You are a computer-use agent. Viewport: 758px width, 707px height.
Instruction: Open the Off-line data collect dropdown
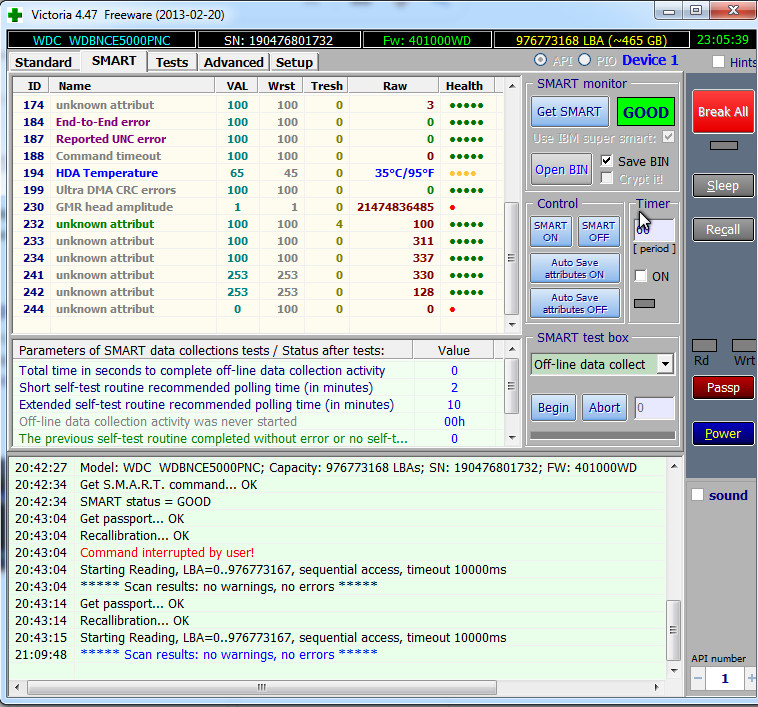[x=666, y=364]
